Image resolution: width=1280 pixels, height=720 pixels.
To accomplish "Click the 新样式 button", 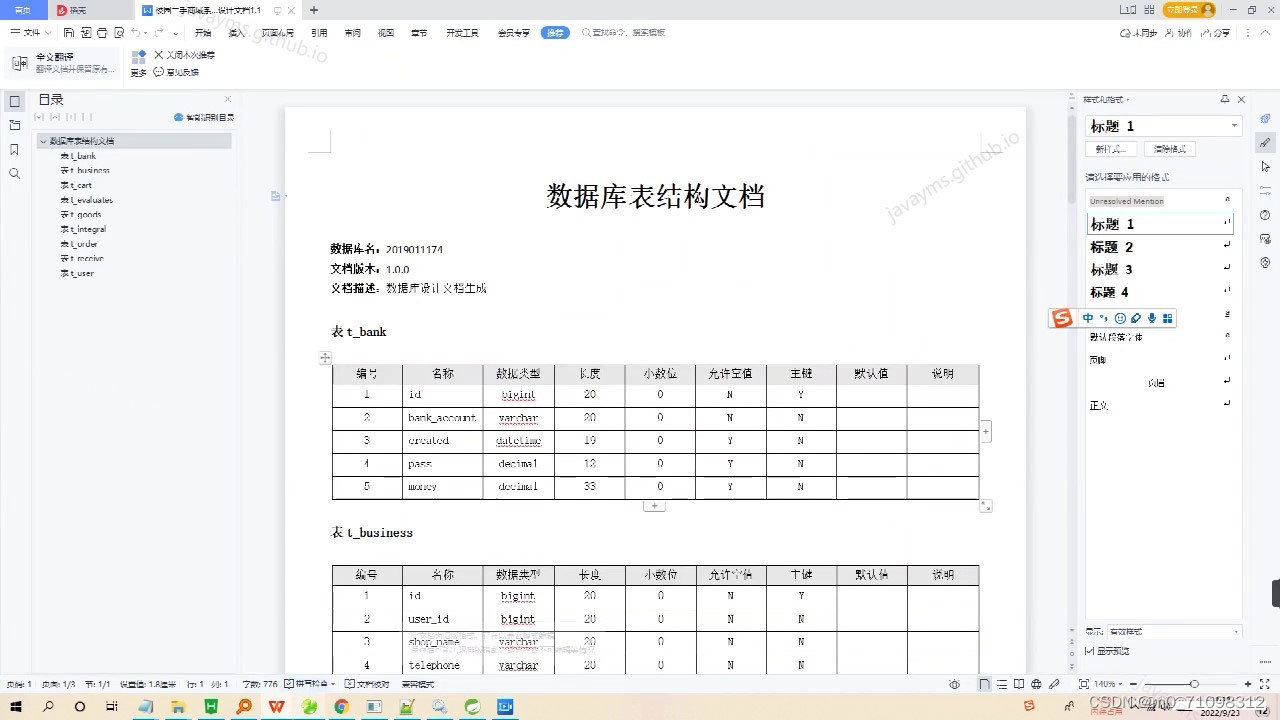I will pyautogui.click(x=1111, y=149).
